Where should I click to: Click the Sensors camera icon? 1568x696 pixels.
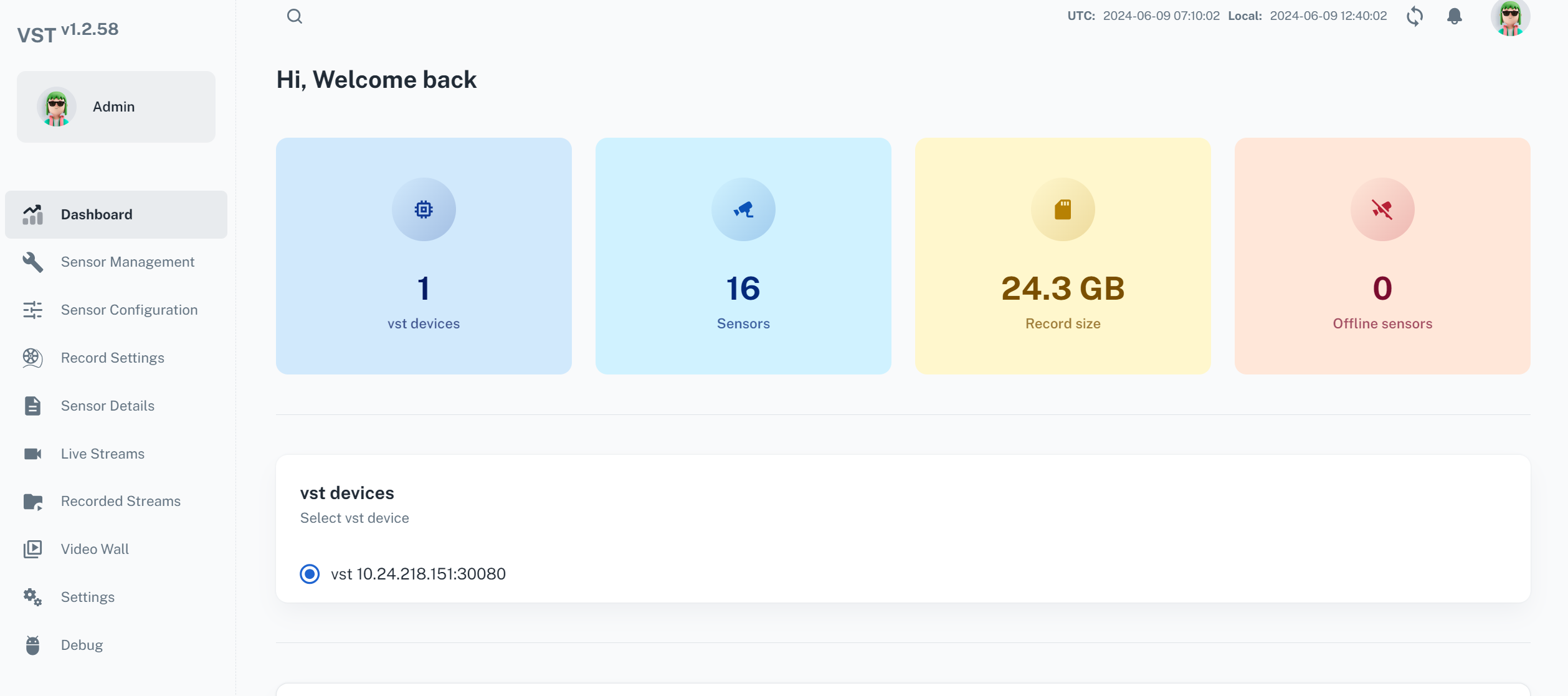pyautogui.click(x=743, y=209)
